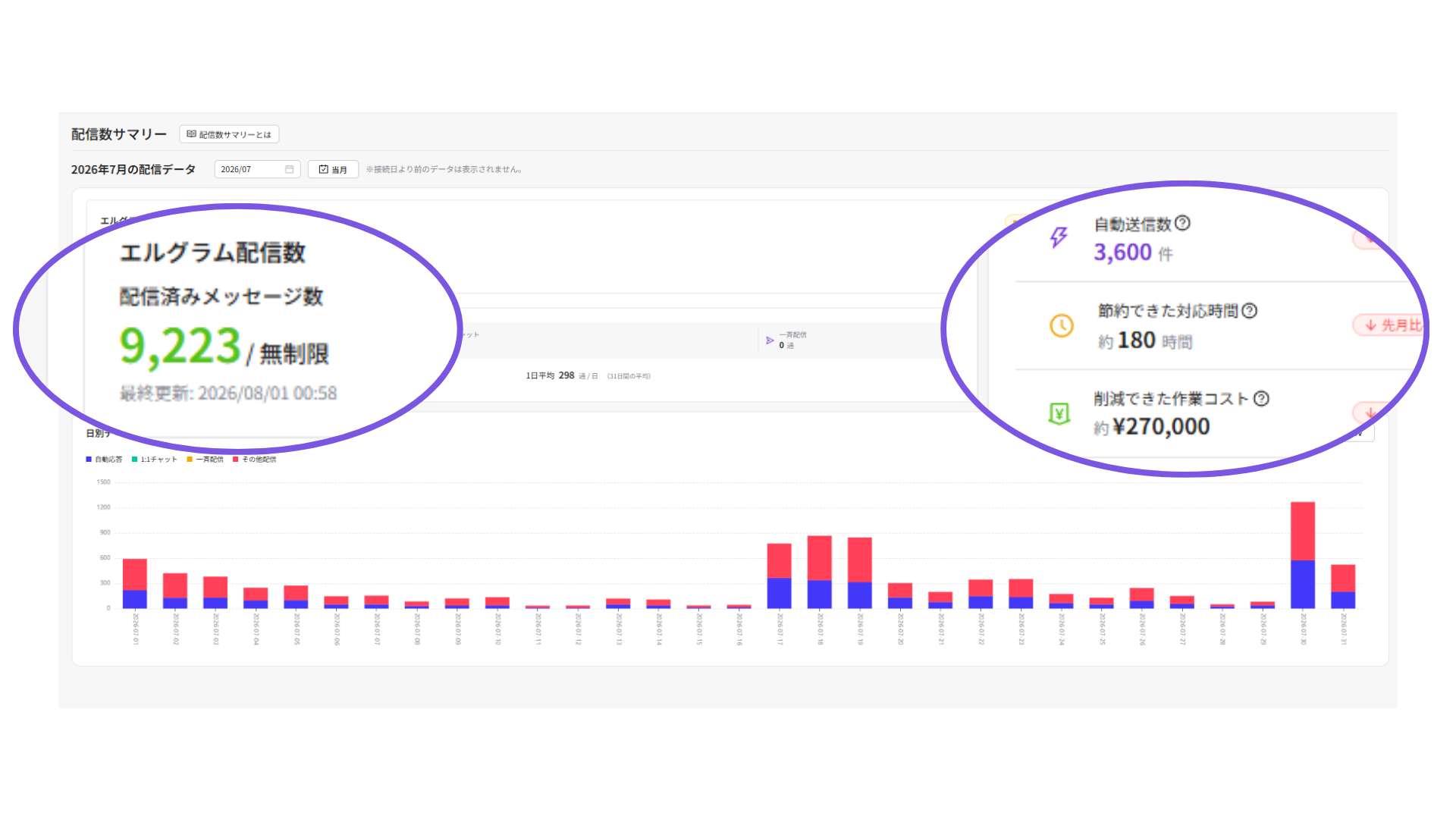Click the 削減できた作業コスト label
Screen dimensions: 1456x819
pos(1172,399)
